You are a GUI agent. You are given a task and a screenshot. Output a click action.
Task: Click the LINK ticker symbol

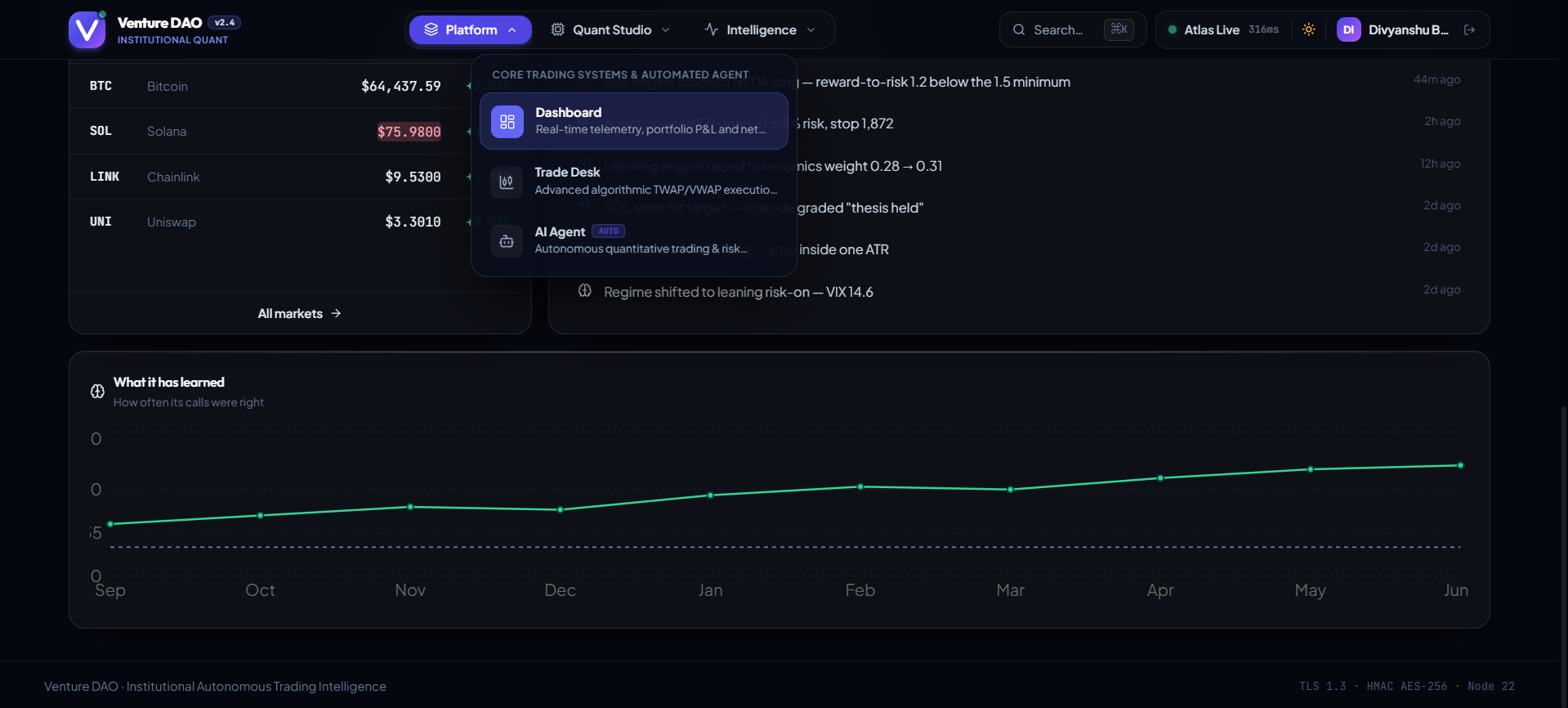point(105,177)
